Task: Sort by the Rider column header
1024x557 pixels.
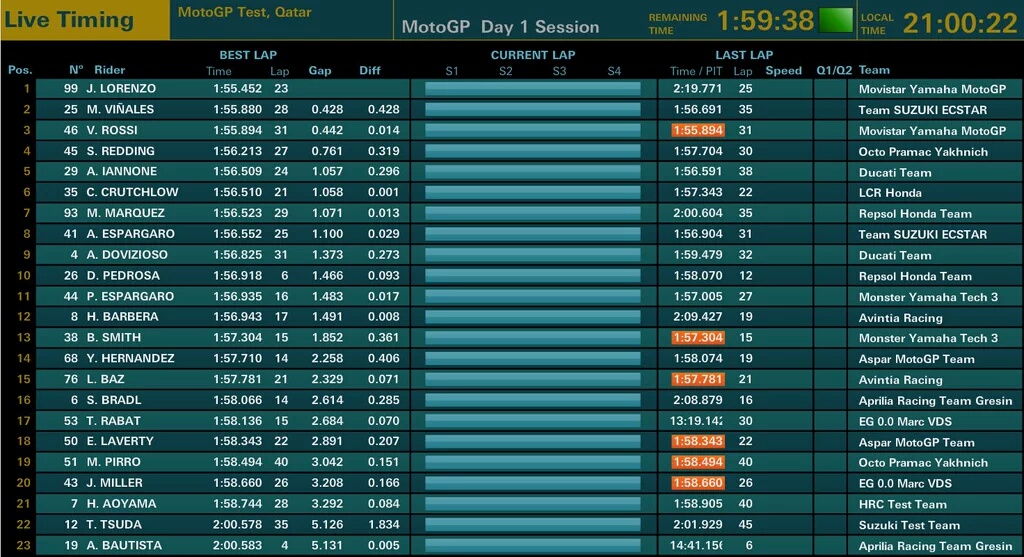Action: click(x=110, y=71)
